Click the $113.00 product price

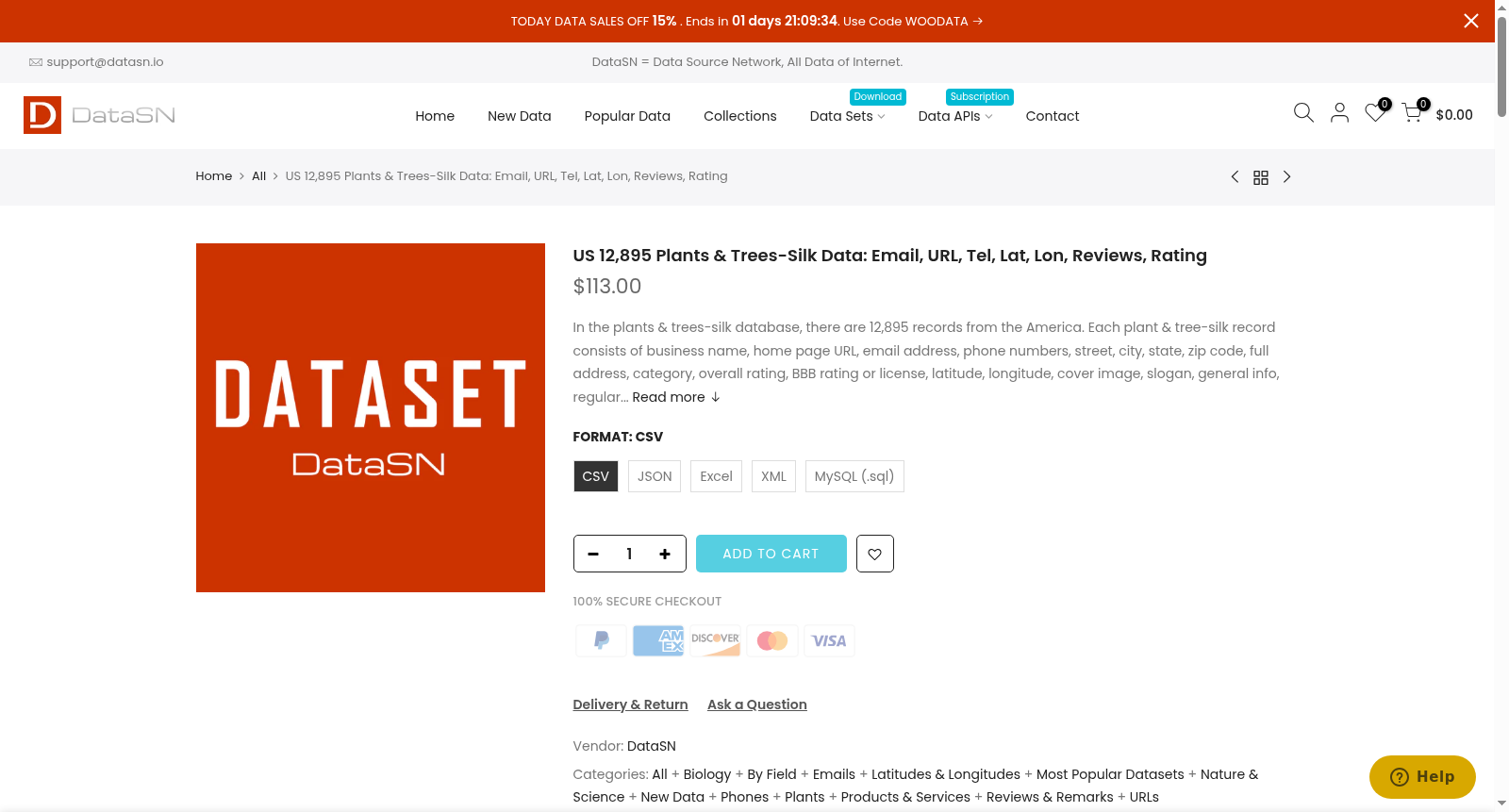[607, 287]
